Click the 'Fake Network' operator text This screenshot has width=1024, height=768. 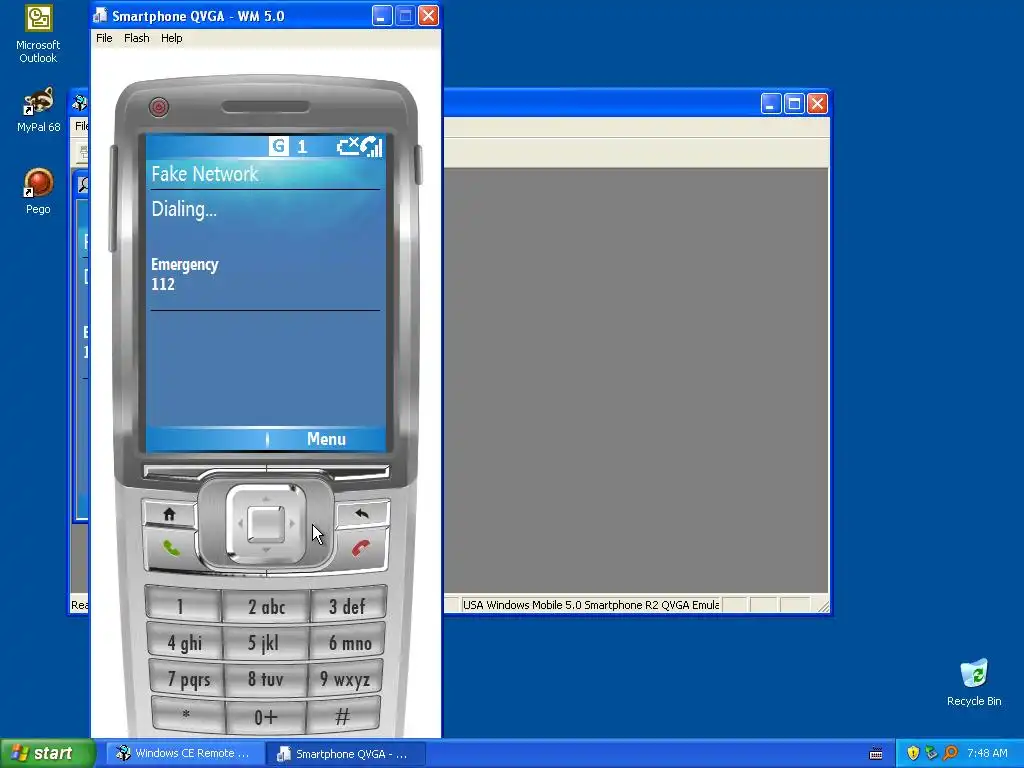tap(204, 174)
